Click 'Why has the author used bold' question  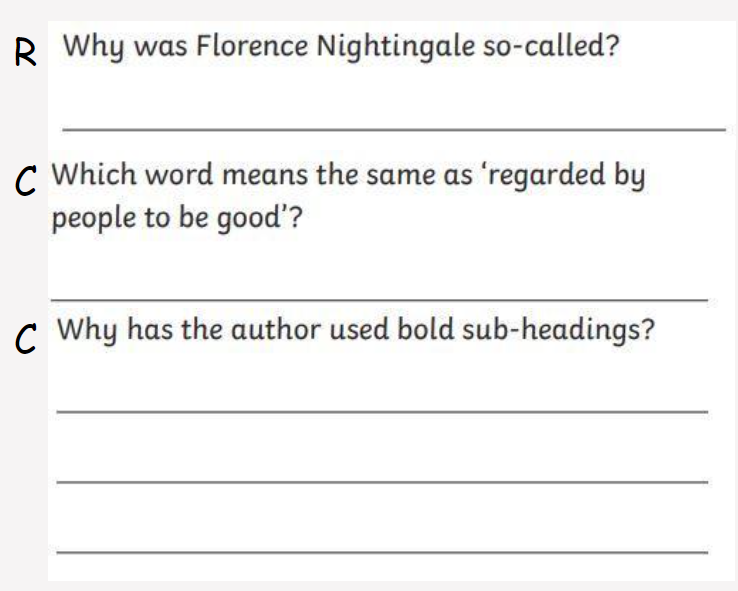click(x=356, y=329)
